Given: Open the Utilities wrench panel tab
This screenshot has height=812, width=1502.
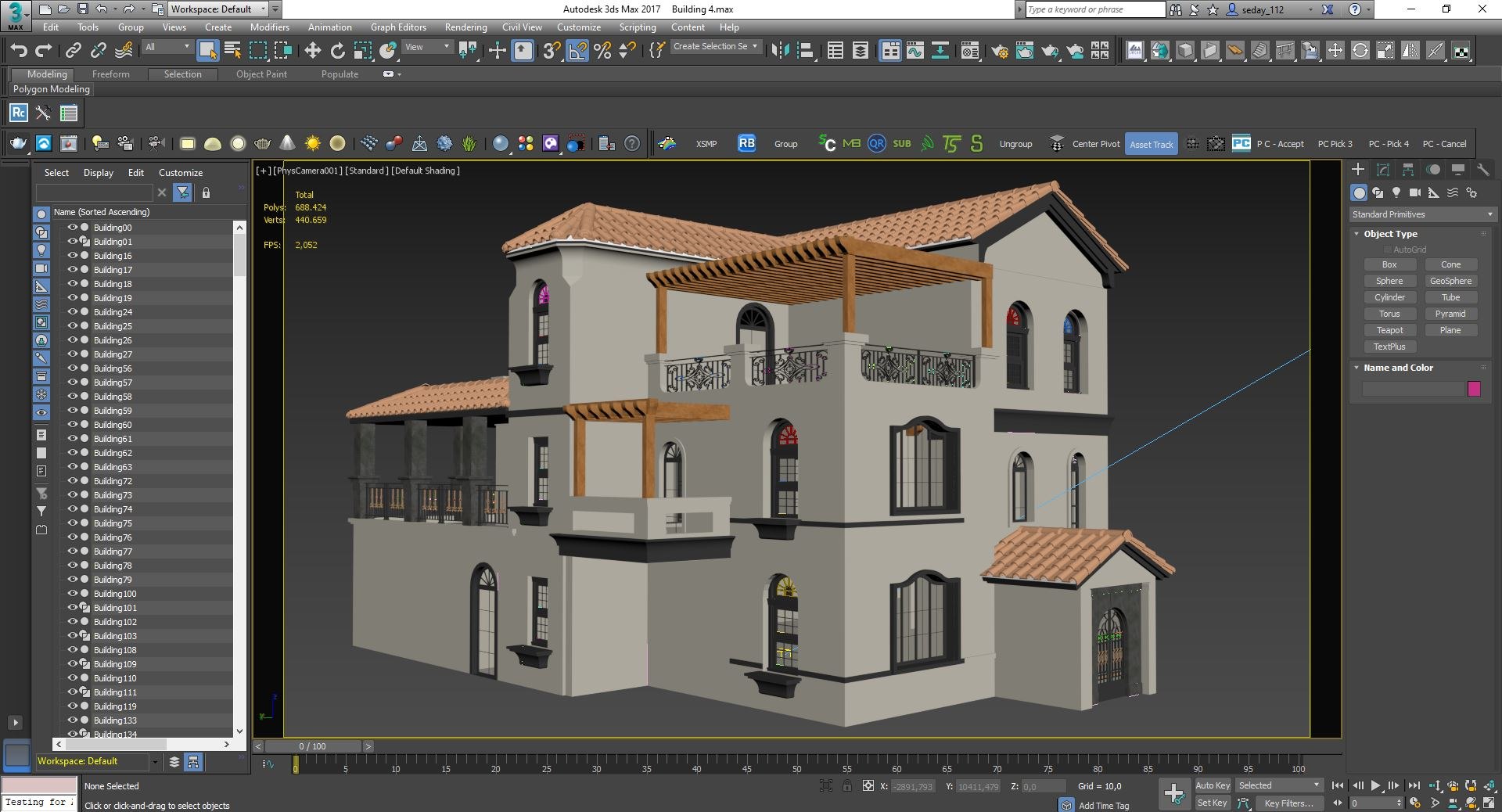Looking at the screenshot, I should (x=1482, y=170).
